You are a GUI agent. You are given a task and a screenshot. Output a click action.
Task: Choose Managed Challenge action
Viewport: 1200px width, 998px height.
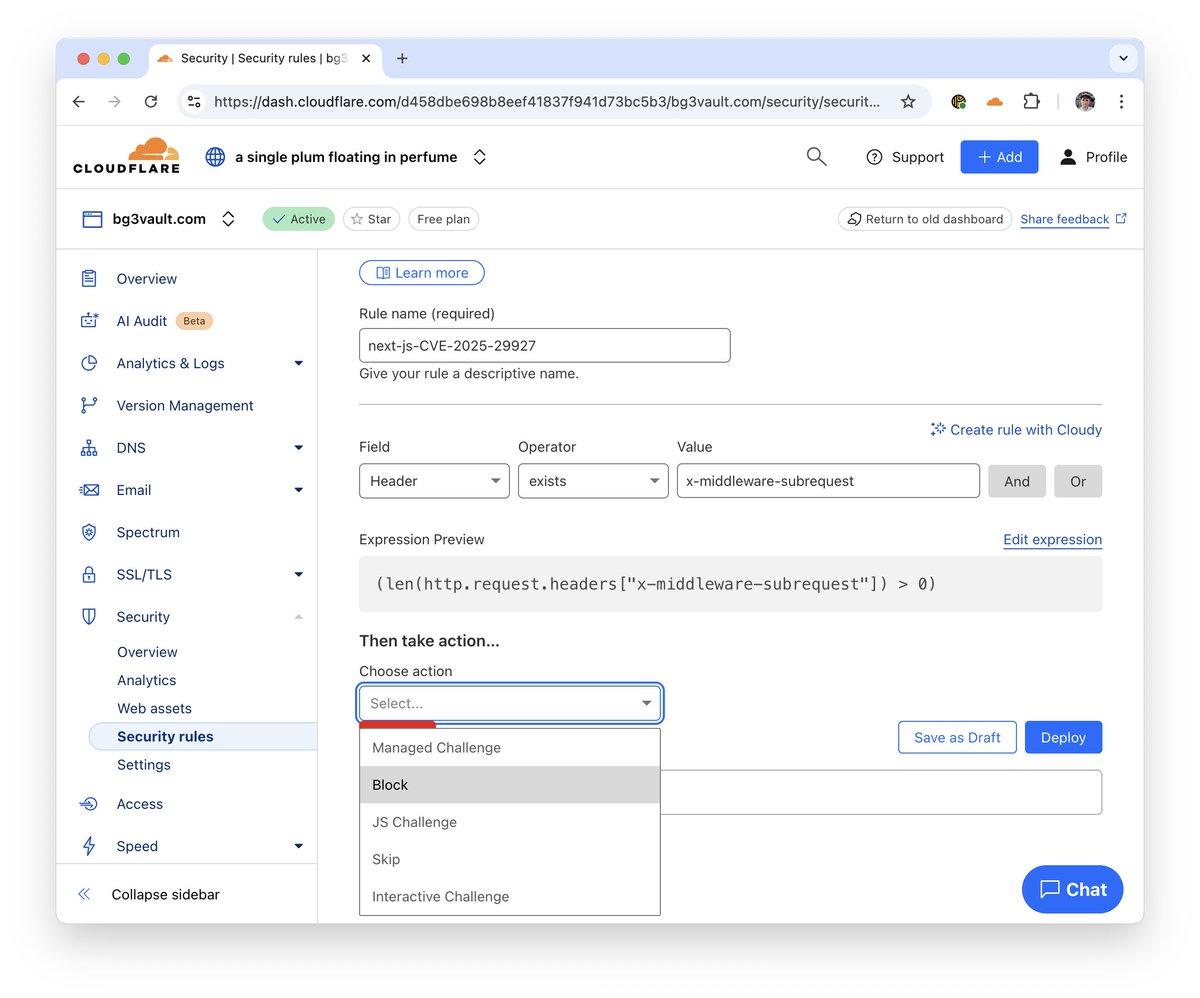pyautogui.click(x=510, y=748)
